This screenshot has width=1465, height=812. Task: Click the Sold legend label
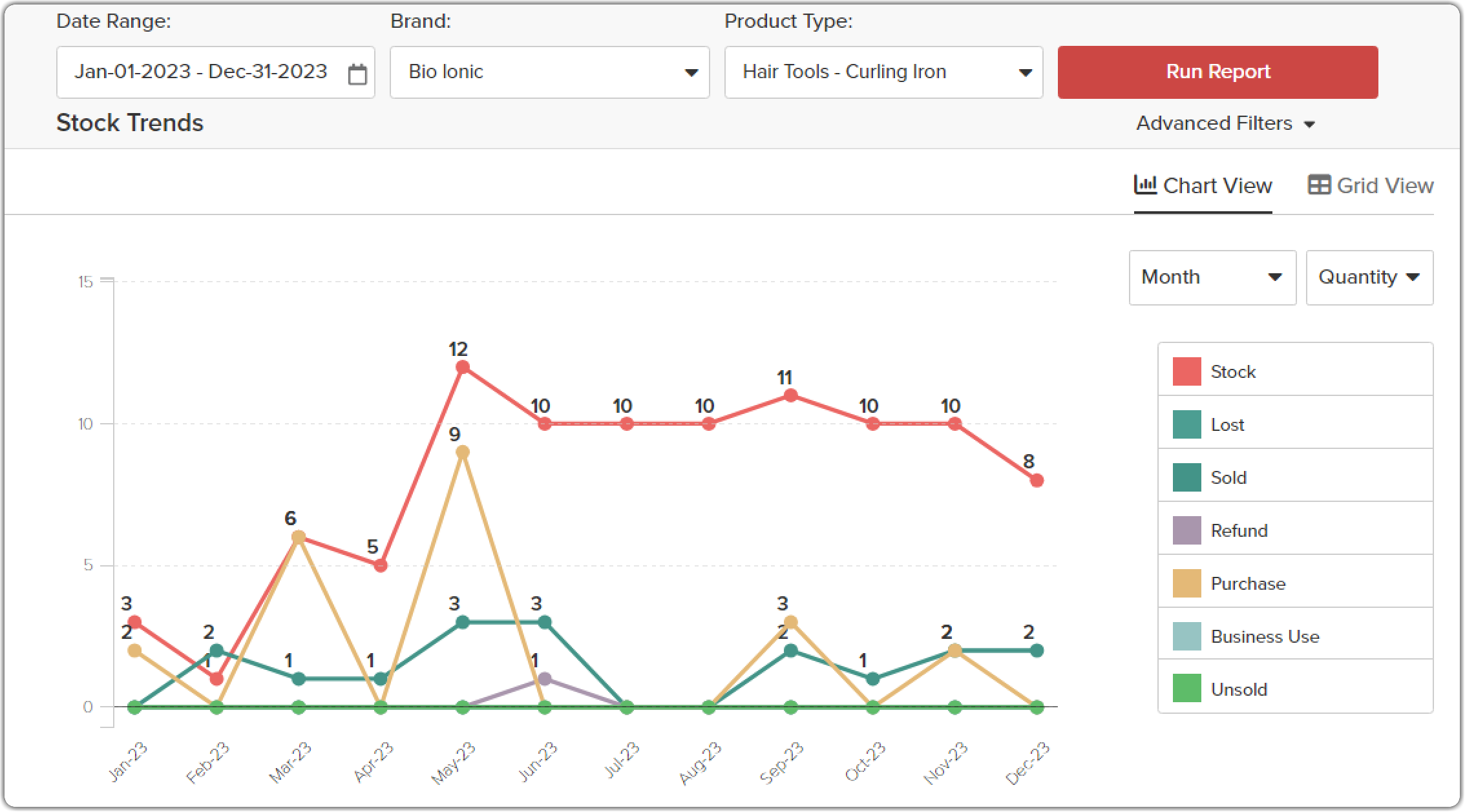point(1228,478)
